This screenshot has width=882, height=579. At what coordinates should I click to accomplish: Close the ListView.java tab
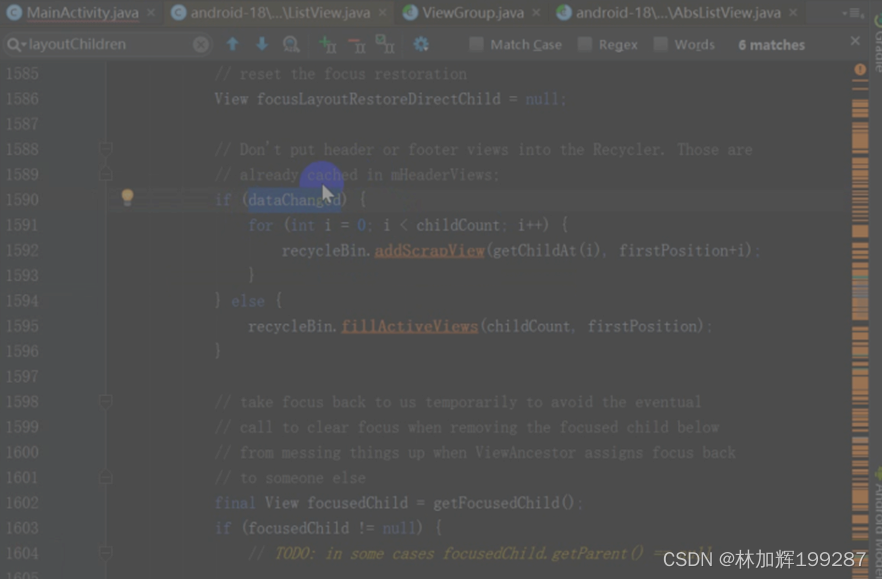382,12
